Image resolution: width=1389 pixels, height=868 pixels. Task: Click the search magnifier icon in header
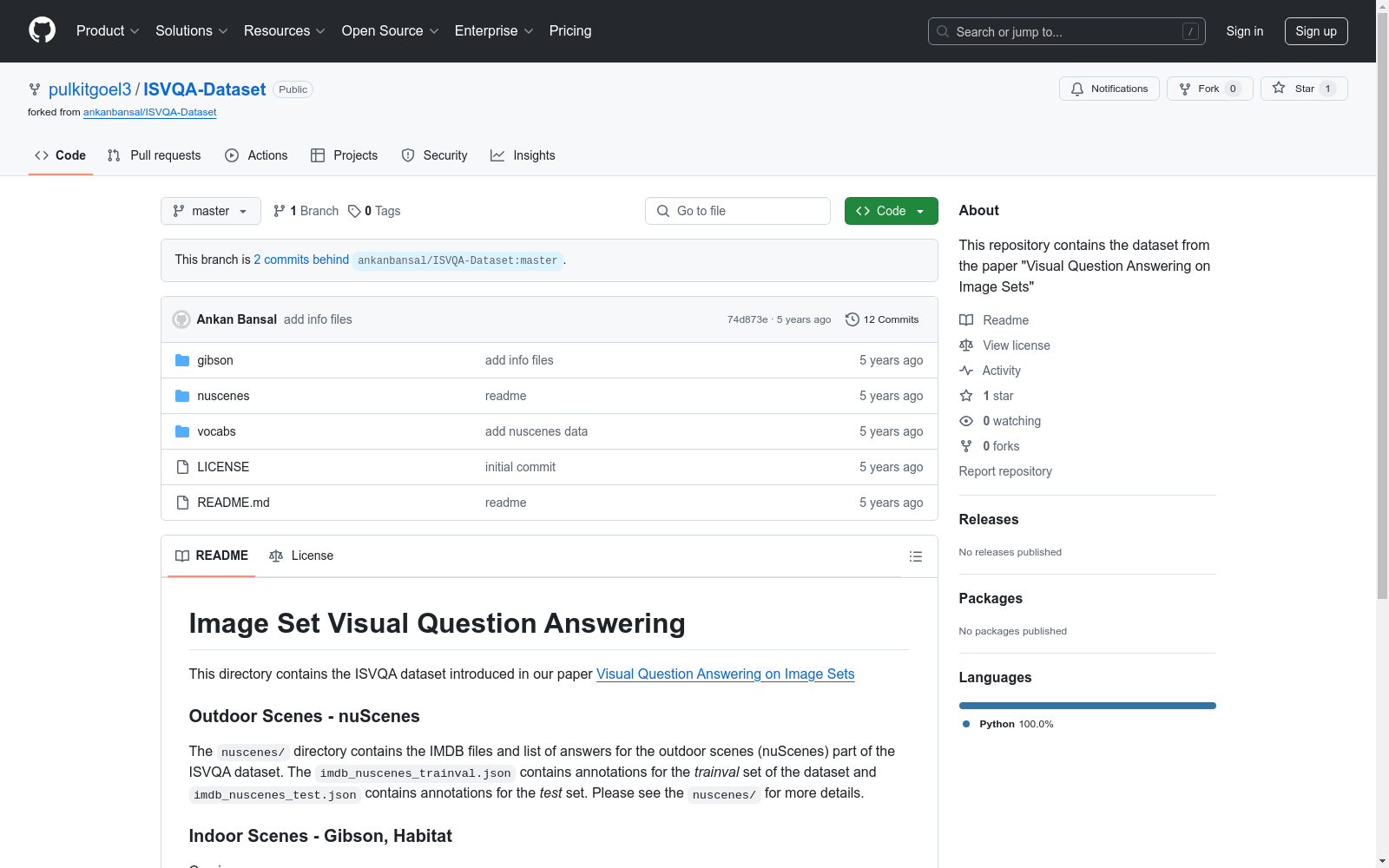pos(943,31)
